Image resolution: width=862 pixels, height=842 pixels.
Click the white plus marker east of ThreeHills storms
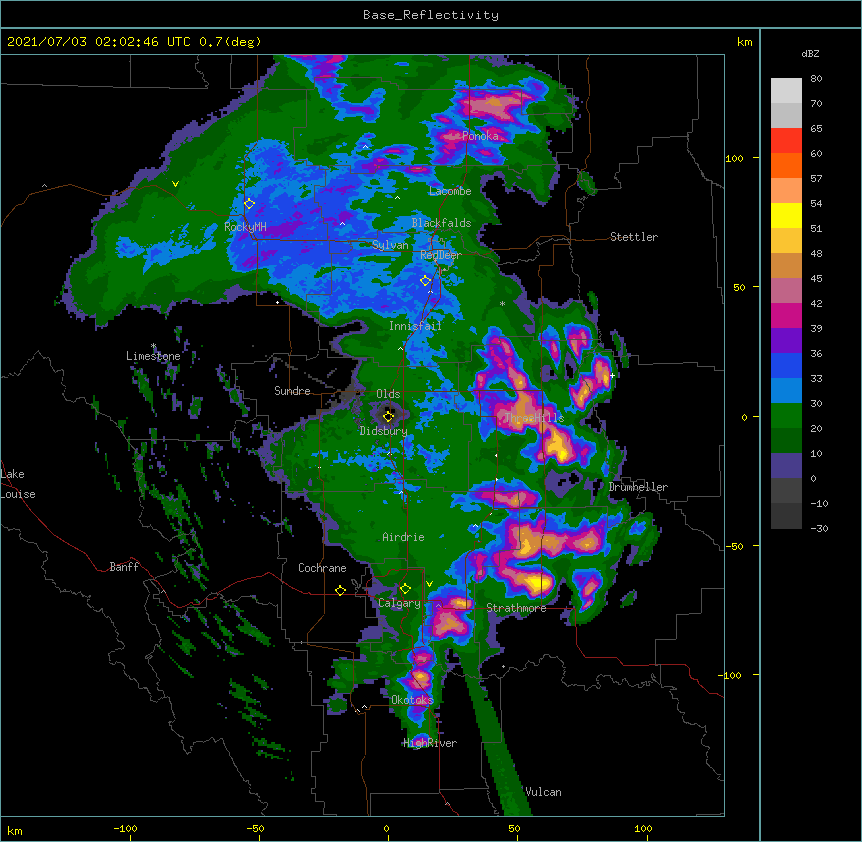612,375
